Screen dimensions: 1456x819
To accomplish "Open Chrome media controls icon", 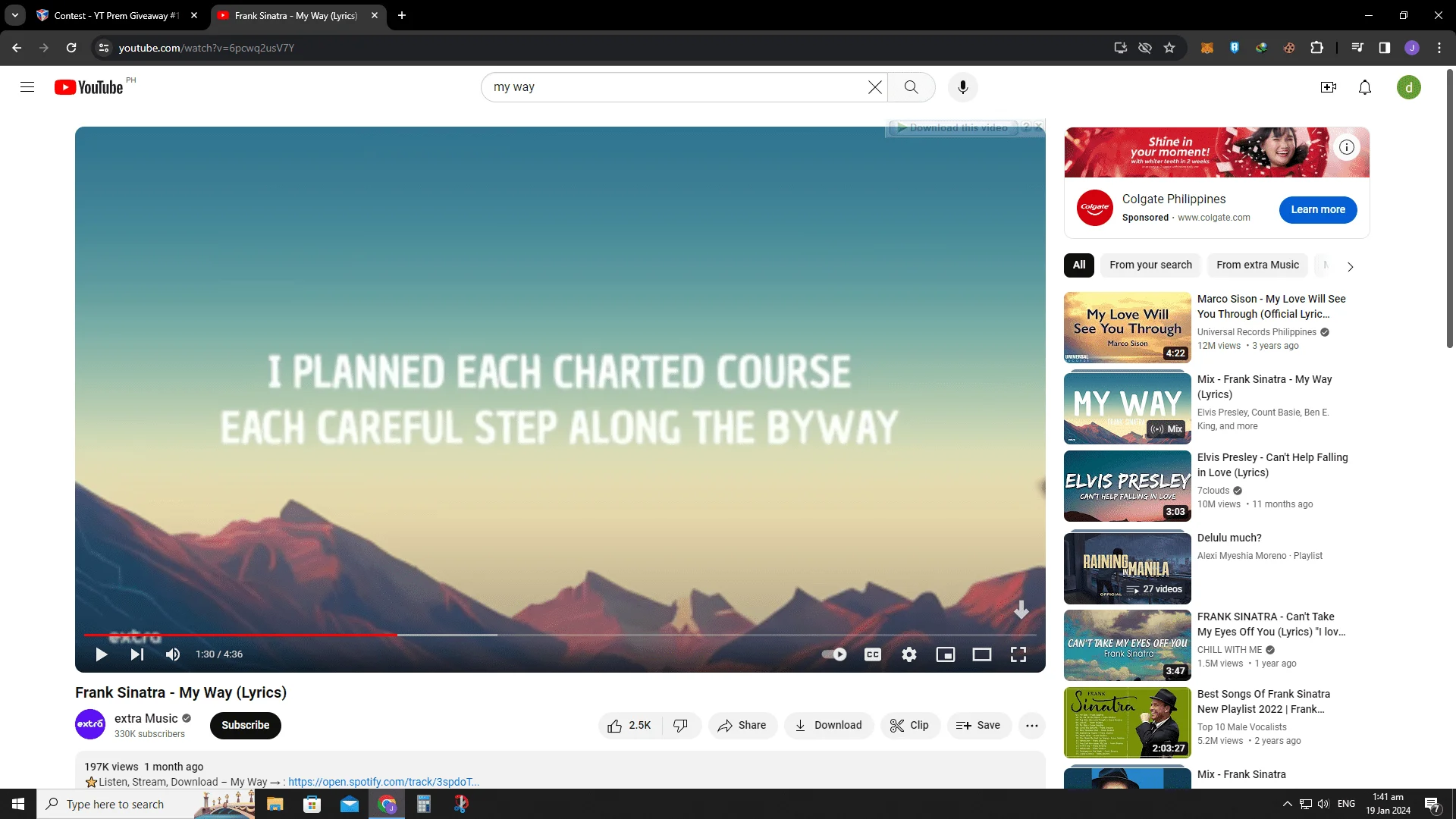I will point(1357,48).
